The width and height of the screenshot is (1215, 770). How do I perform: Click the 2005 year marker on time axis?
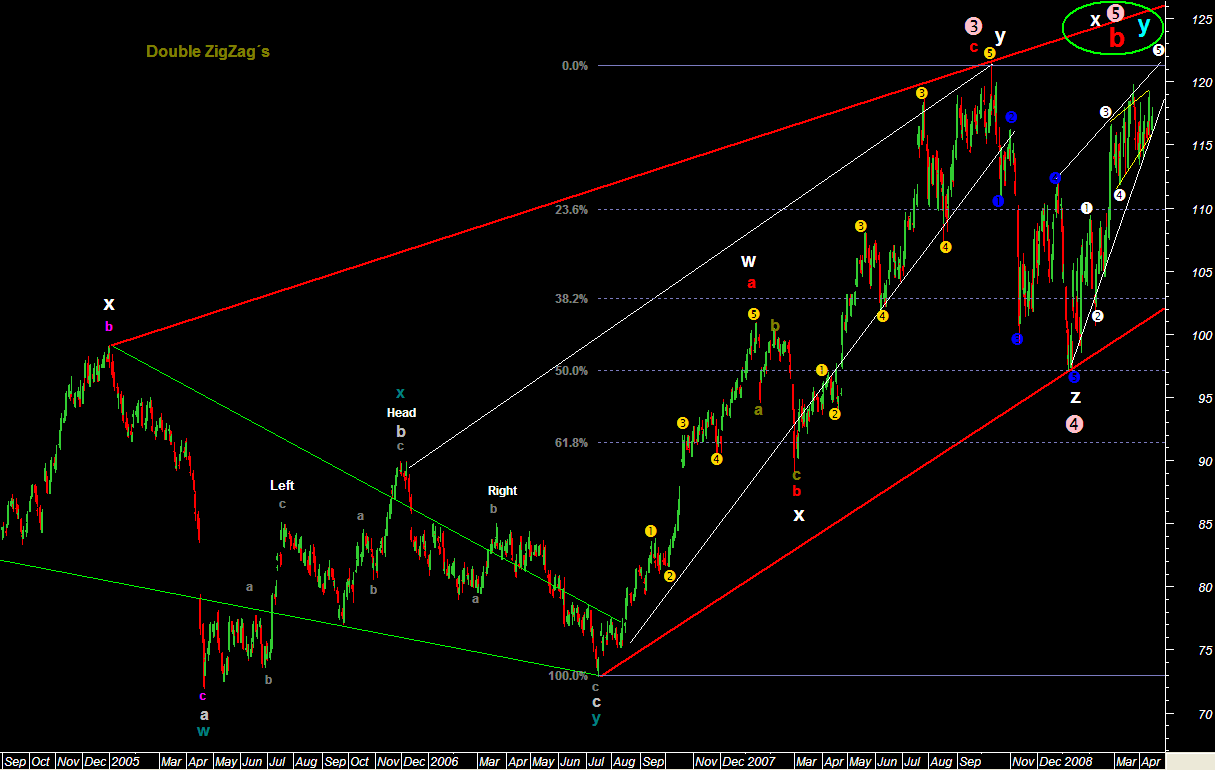pyautogui.click(x=124, y=761)
